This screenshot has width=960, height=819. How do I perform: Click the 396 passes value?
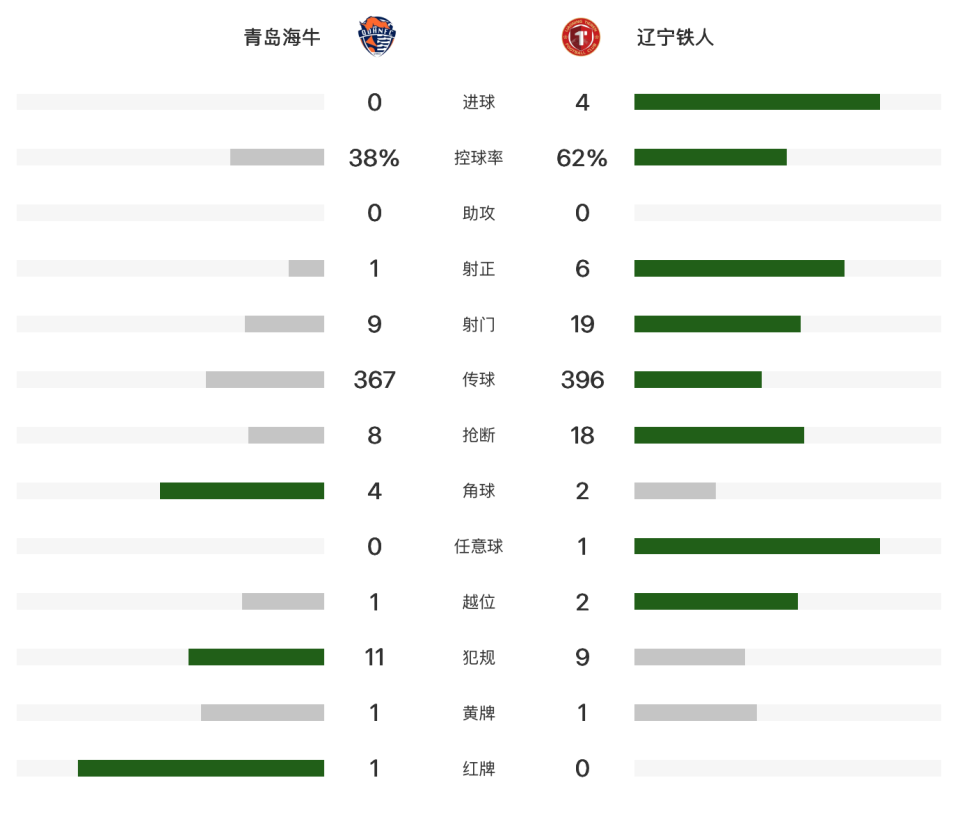click(x=582, y=380)
